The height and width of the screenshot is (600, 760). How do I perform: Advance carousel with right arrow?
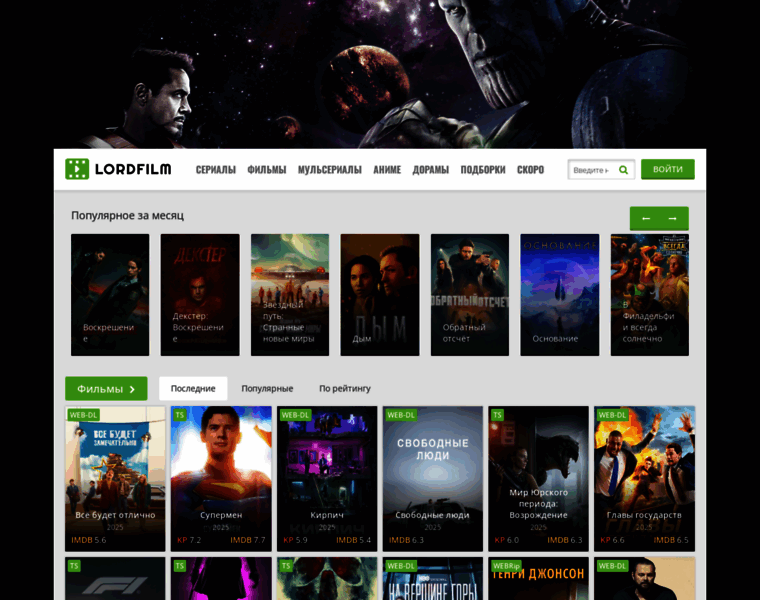673,219
